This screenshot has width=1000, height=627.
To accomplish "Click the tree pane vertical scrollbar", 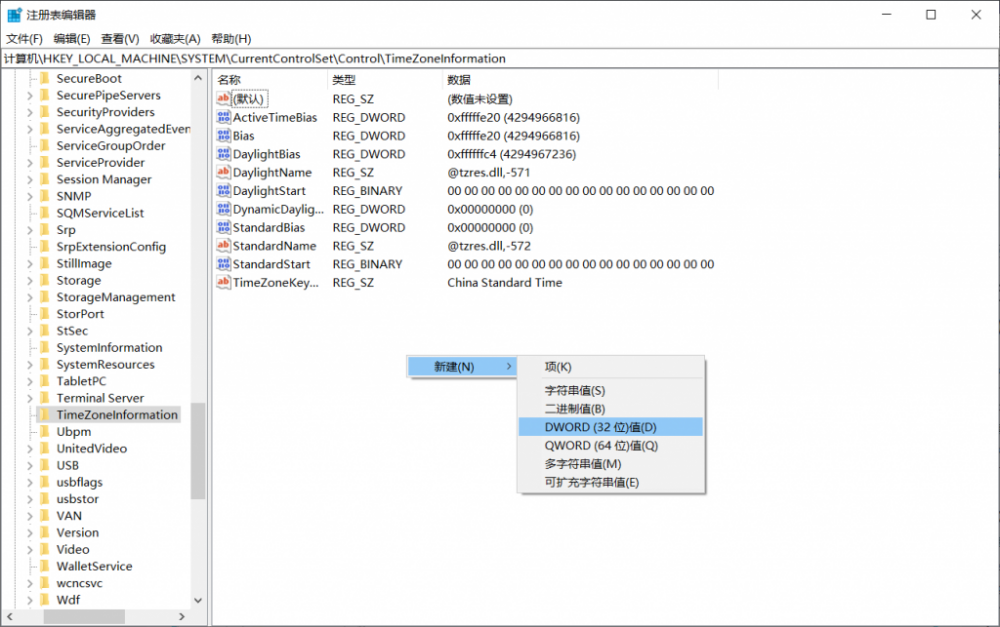I will pos(198,450).
